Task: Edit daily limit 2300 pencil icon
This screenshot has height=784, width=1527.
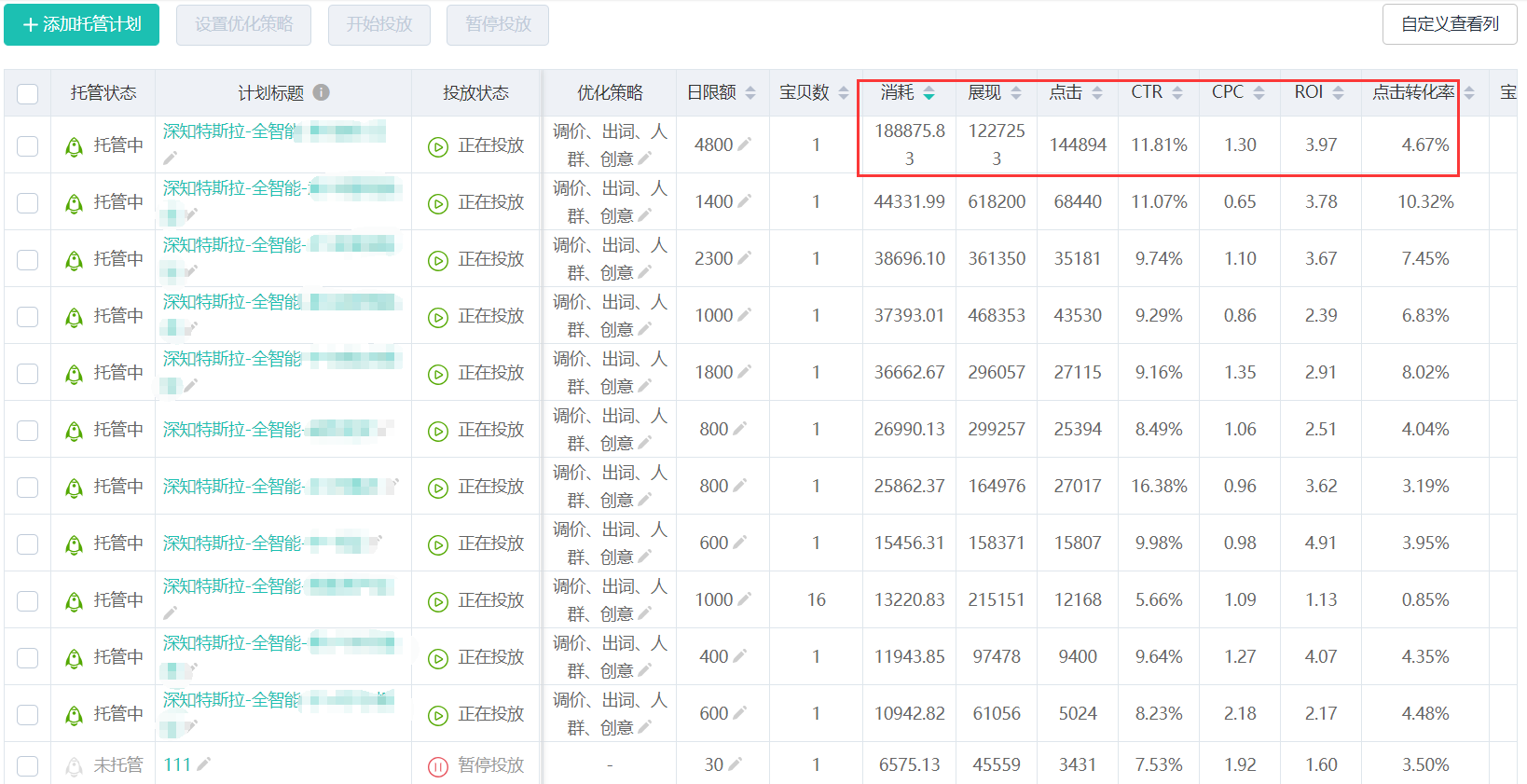Action: [x=744, y=257]
